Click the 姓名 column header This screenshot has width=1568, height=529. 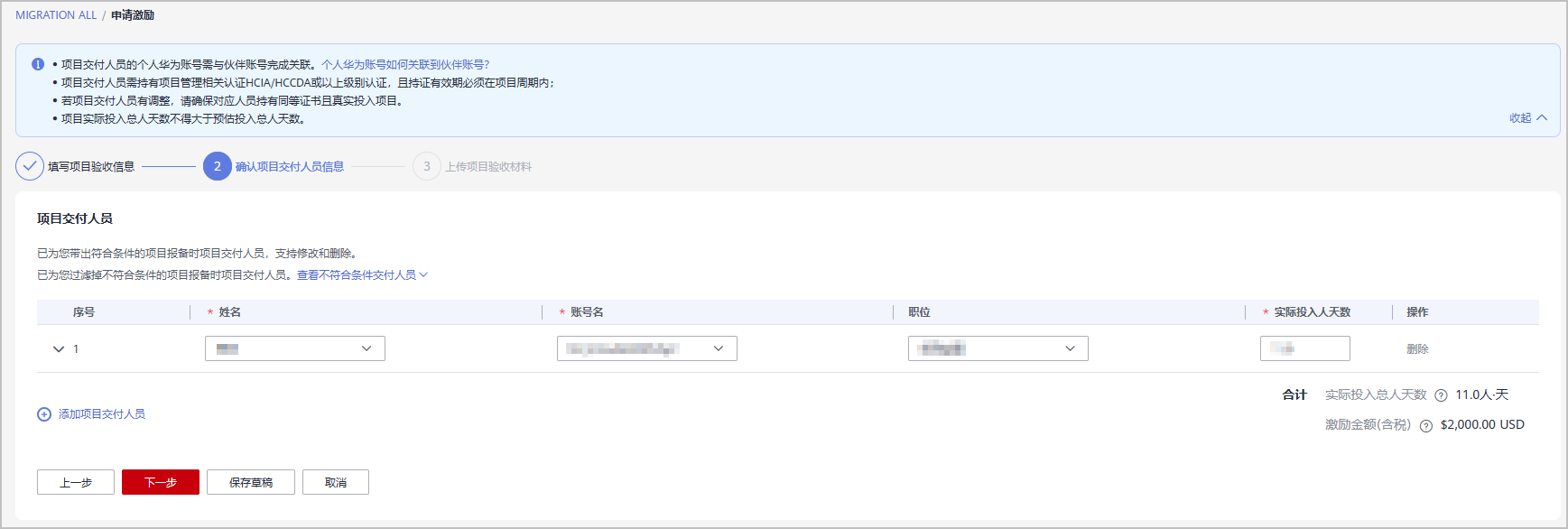point(229,312)
